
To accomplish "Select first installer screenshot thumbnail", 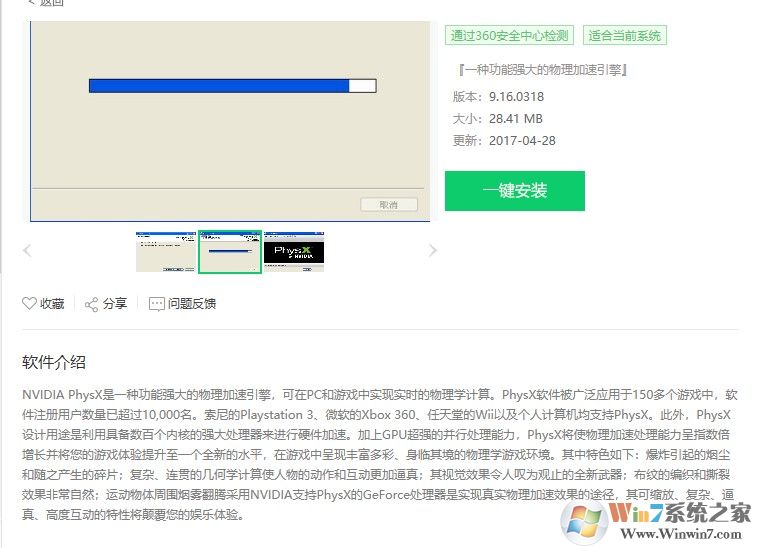I will pos(166,252).
